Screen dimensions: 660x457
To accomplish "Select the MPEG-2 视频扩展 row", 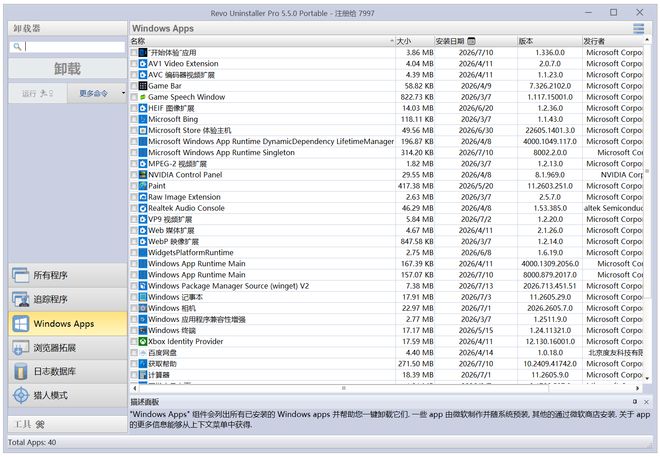I will (386, 164).
